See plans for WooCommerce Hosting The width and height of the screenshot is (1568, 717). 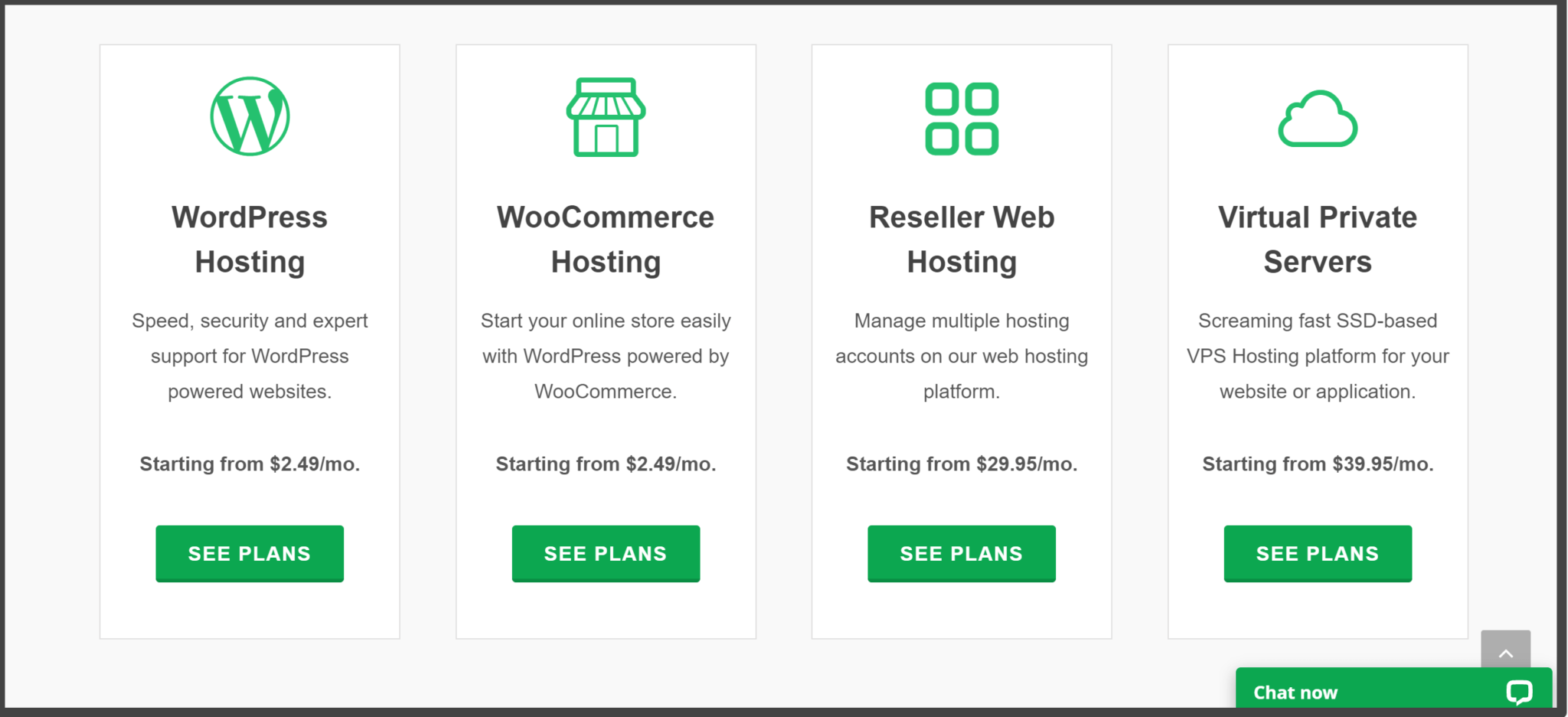point(606,553)
